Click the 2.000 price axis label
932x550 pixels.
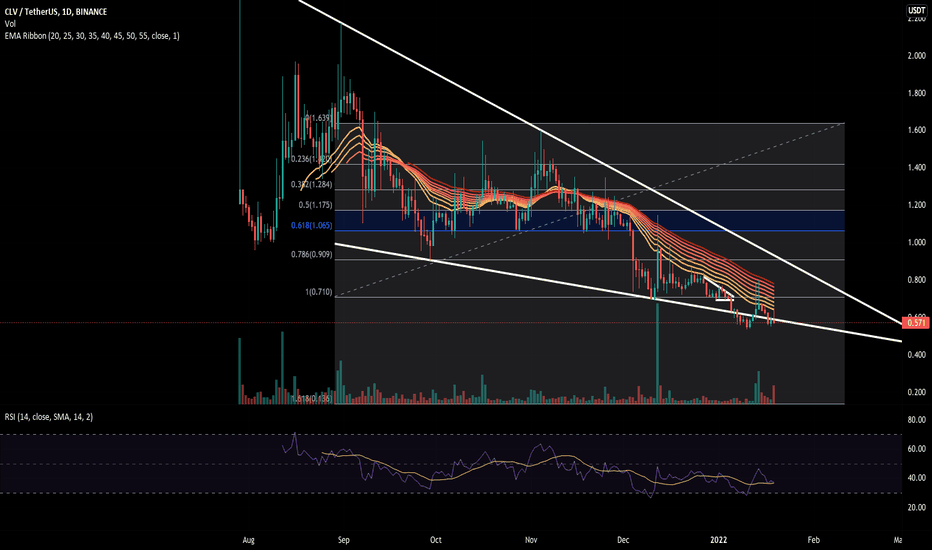[x=917, y=55]
